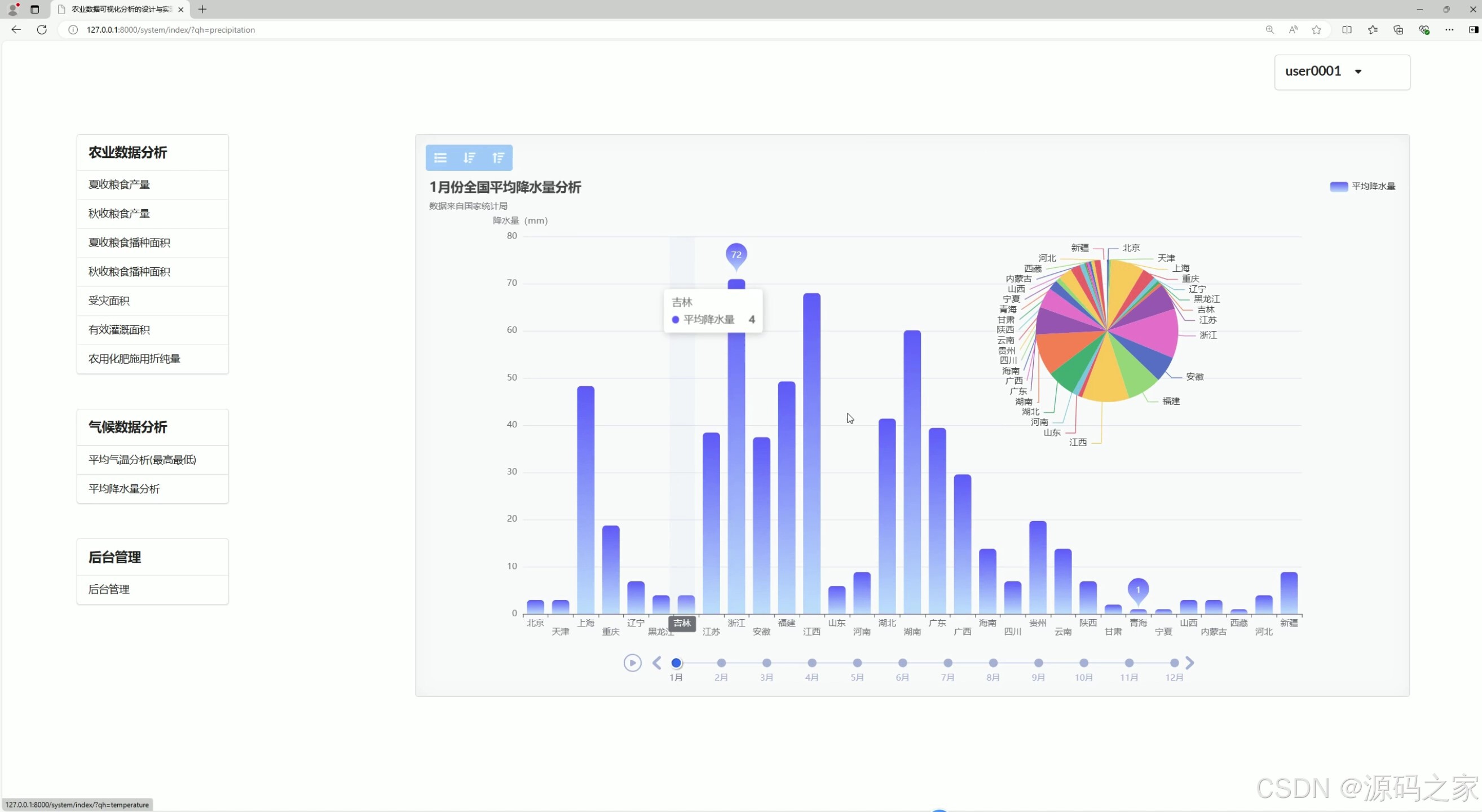Click the 受灾面积 sidebar link
Screen dimensions: 1482x812
[x=109, y=301]
